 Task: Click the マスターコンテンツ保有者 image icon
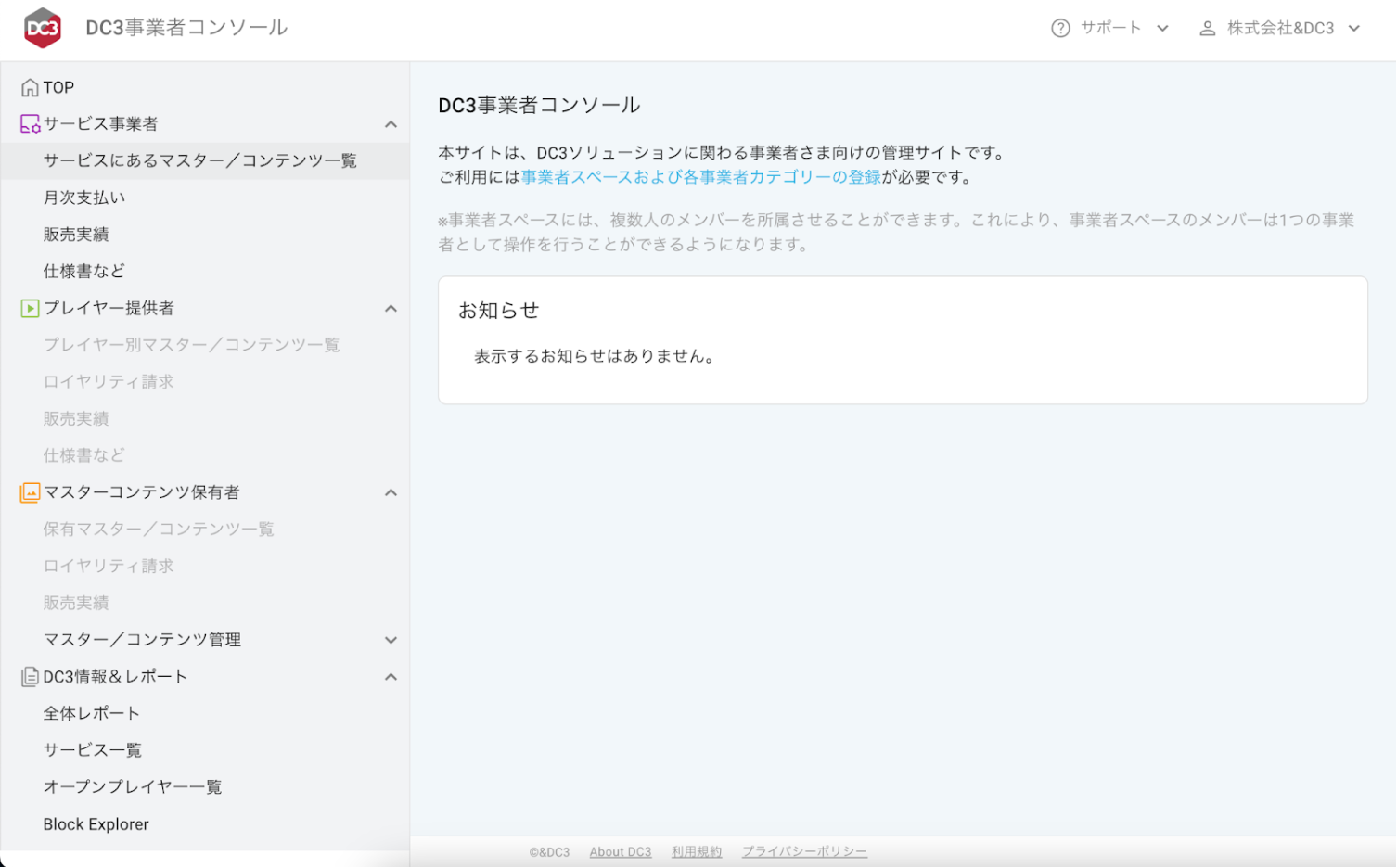[x=30, y=493]
